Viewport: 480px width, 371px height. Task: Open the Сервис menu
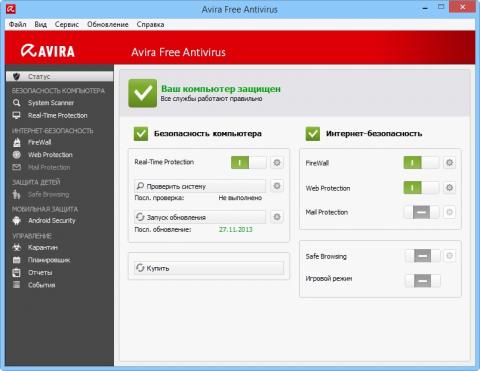pyautogui.click(x=67, y=24)
